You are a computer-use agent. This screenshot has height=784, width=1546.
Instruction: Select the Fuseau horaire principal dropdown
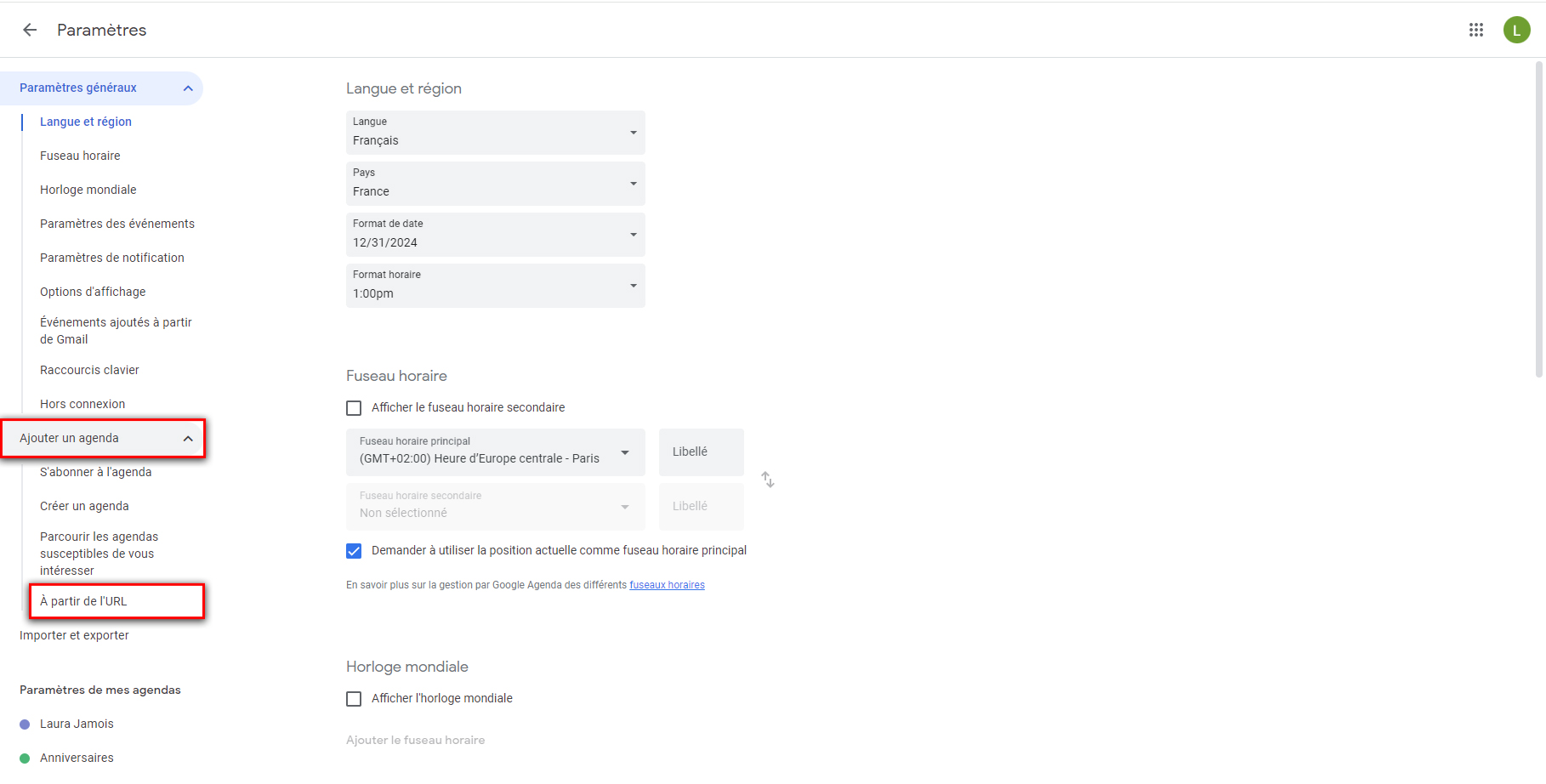[495, 452]
